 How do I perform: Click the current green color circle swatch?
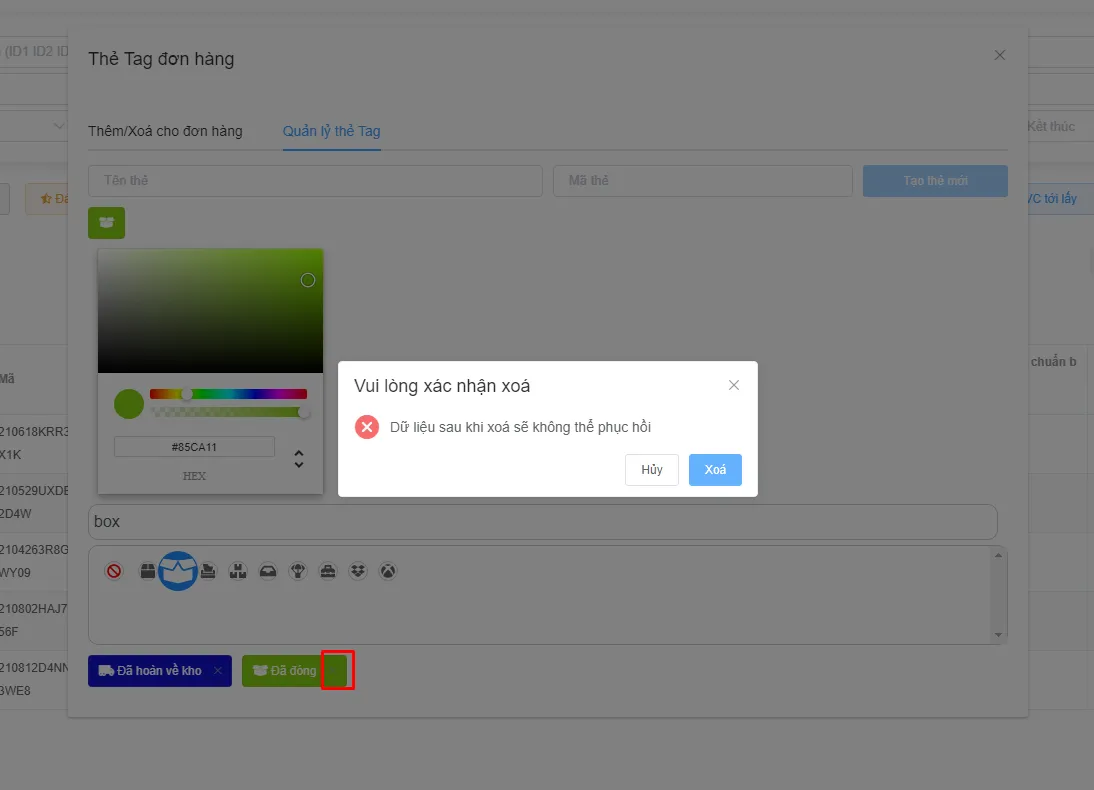[129, 404]
